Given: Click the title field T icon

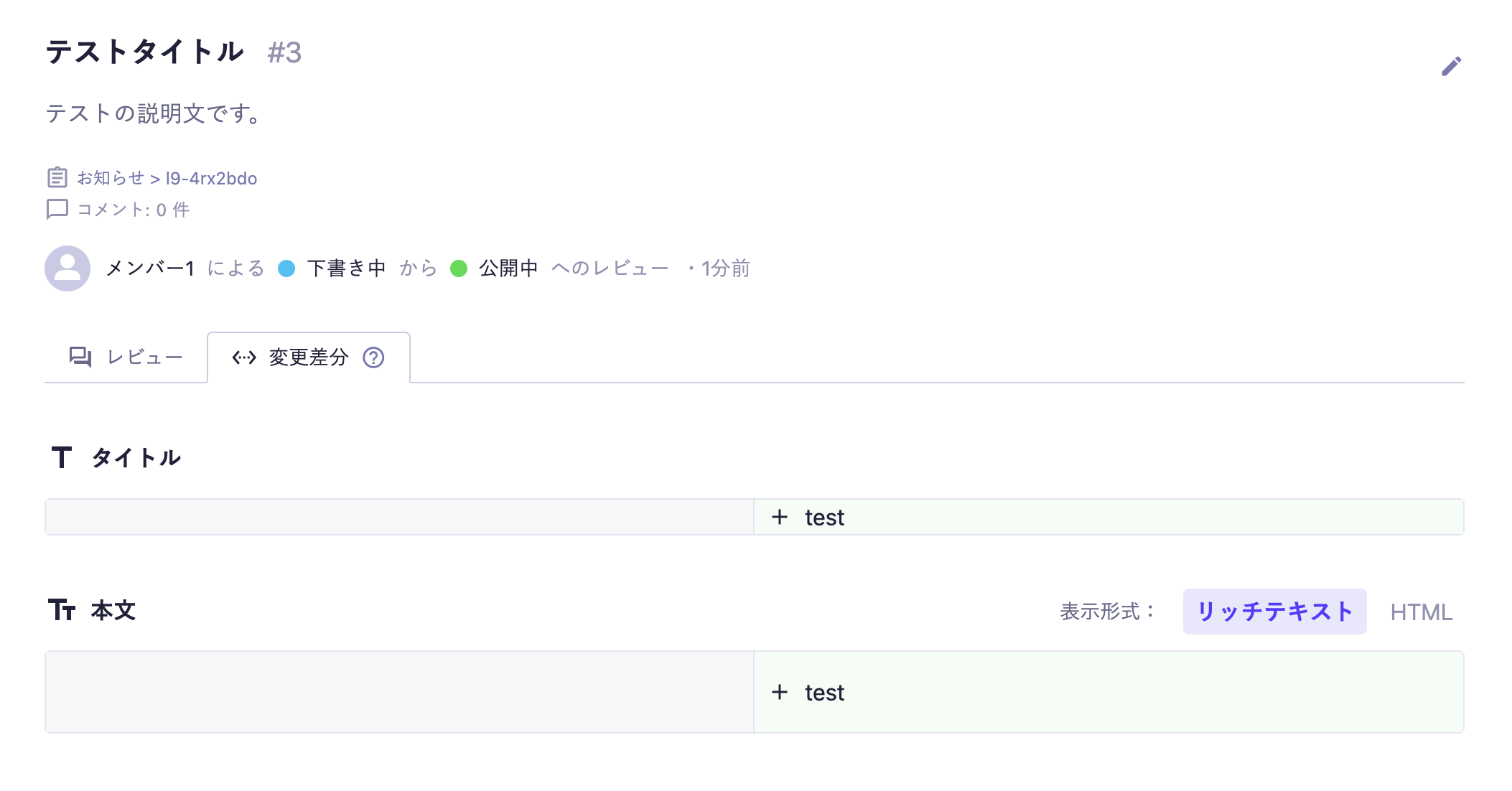Looking at the screenshot, I should (62, 457).
